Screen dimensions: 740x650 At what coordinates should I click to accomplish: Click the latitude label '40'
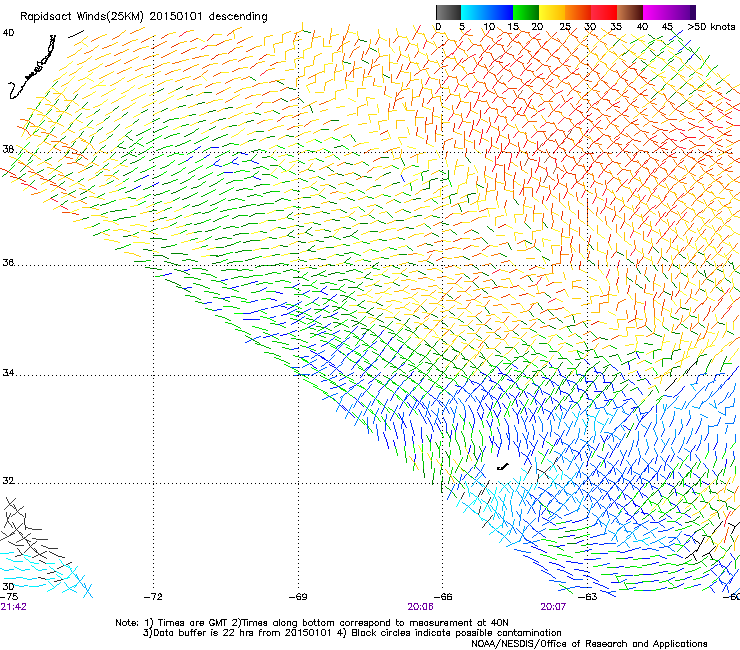pyautogui.click(x=8, y=33)
